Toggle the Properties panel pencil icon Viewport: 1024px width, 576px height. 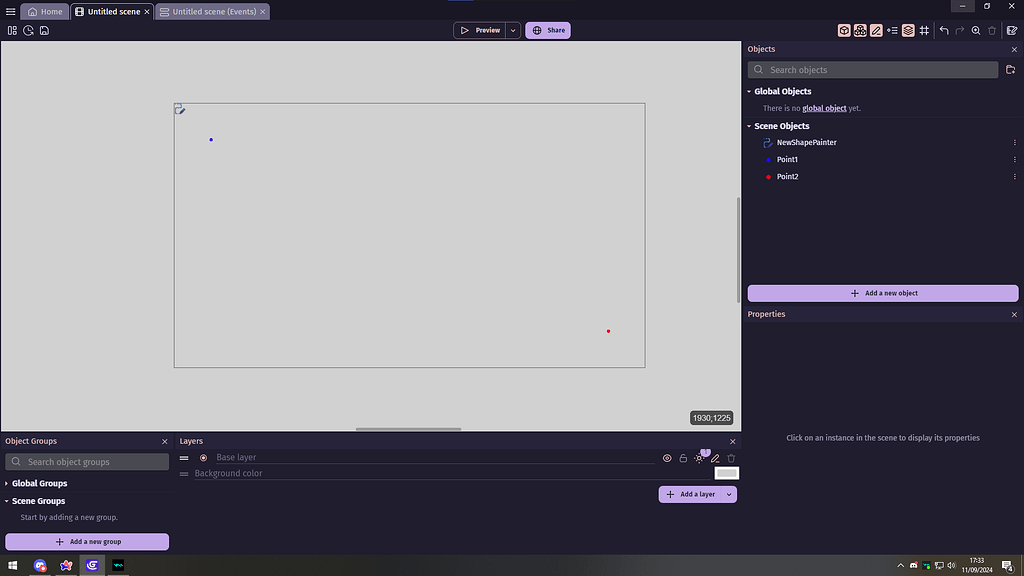[x=876, y=31]
